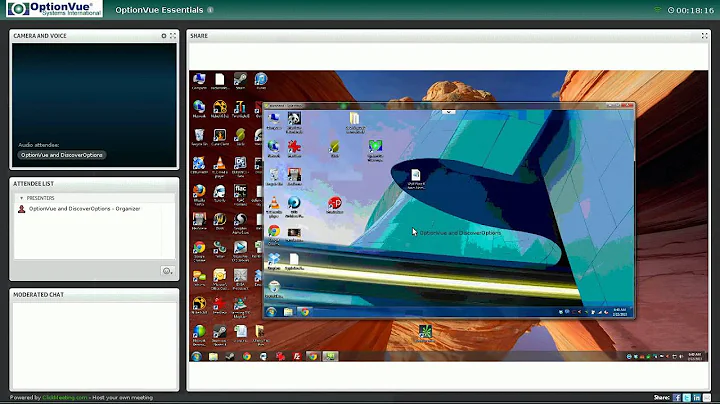Click Chrome button beside FileZilla in outer taskbar
Screen dimensions: 720x404
313,357
